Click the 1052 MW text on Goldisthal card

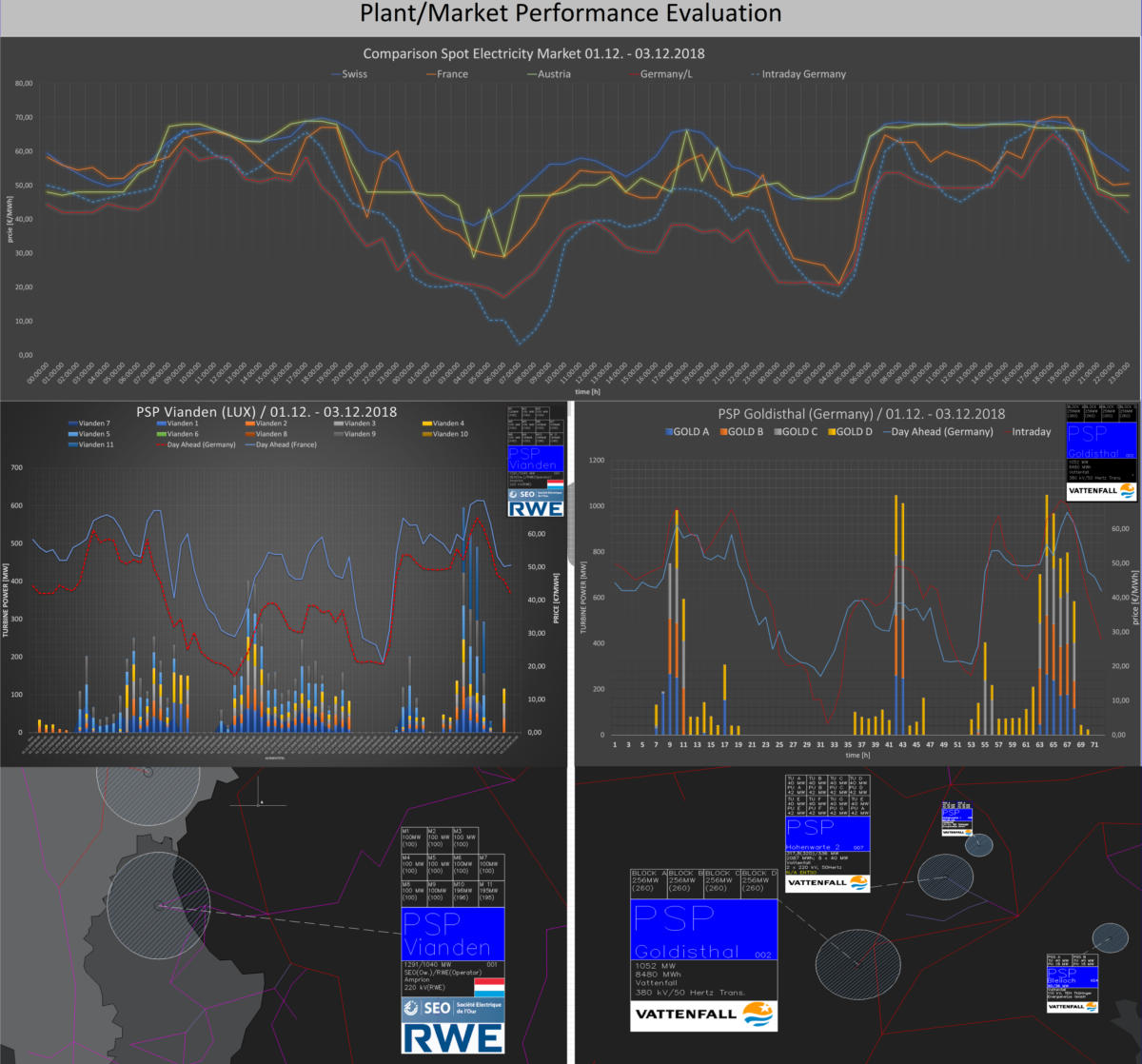(x=655, y=967)
